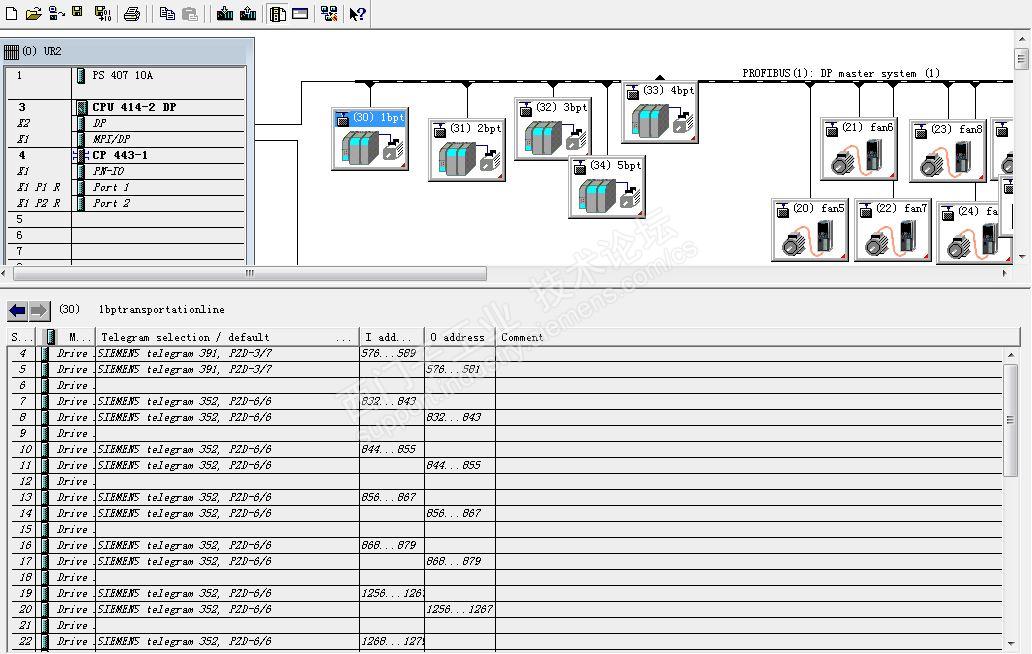The height and width of the screenshot is (654, 1032).
Task: Open a station with the folder icon
Action: (34, 13)
